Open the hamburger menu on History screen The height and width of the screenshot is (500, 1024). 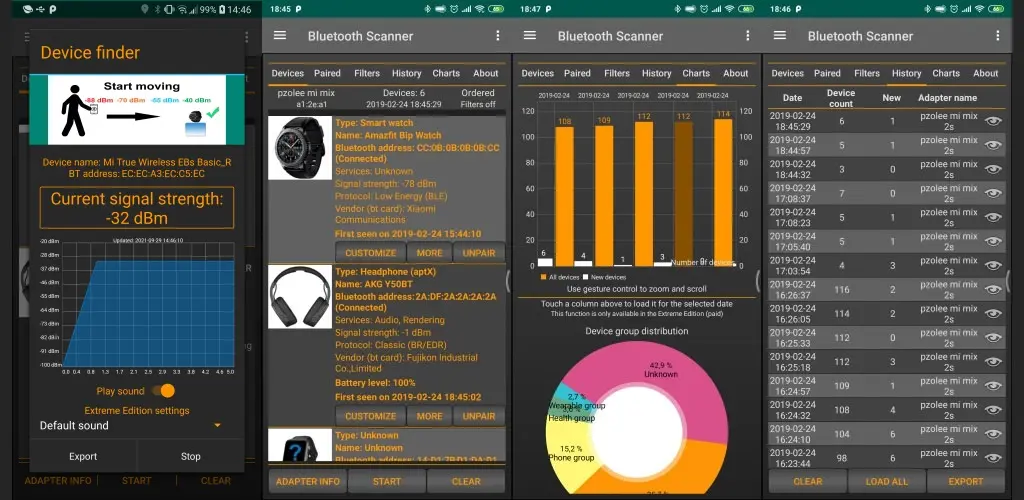pos(779,35)
